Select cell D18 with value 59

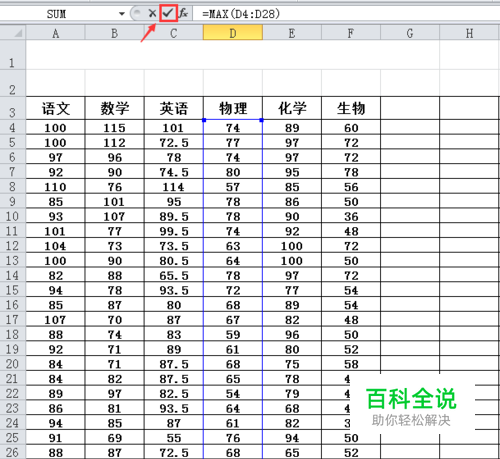pos(233,334)
